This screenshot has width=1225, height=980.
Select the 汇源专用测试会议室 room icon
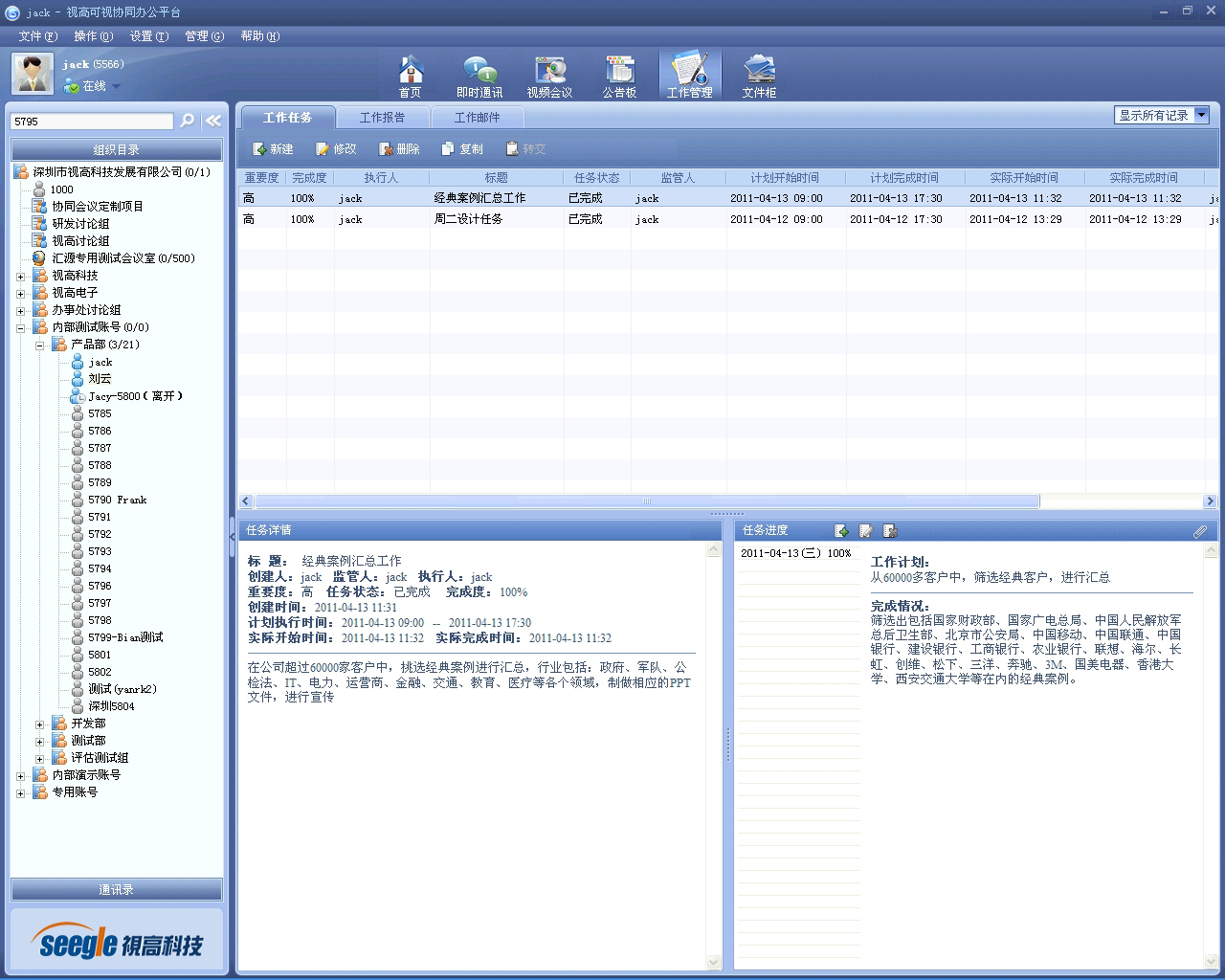[39, 258]
